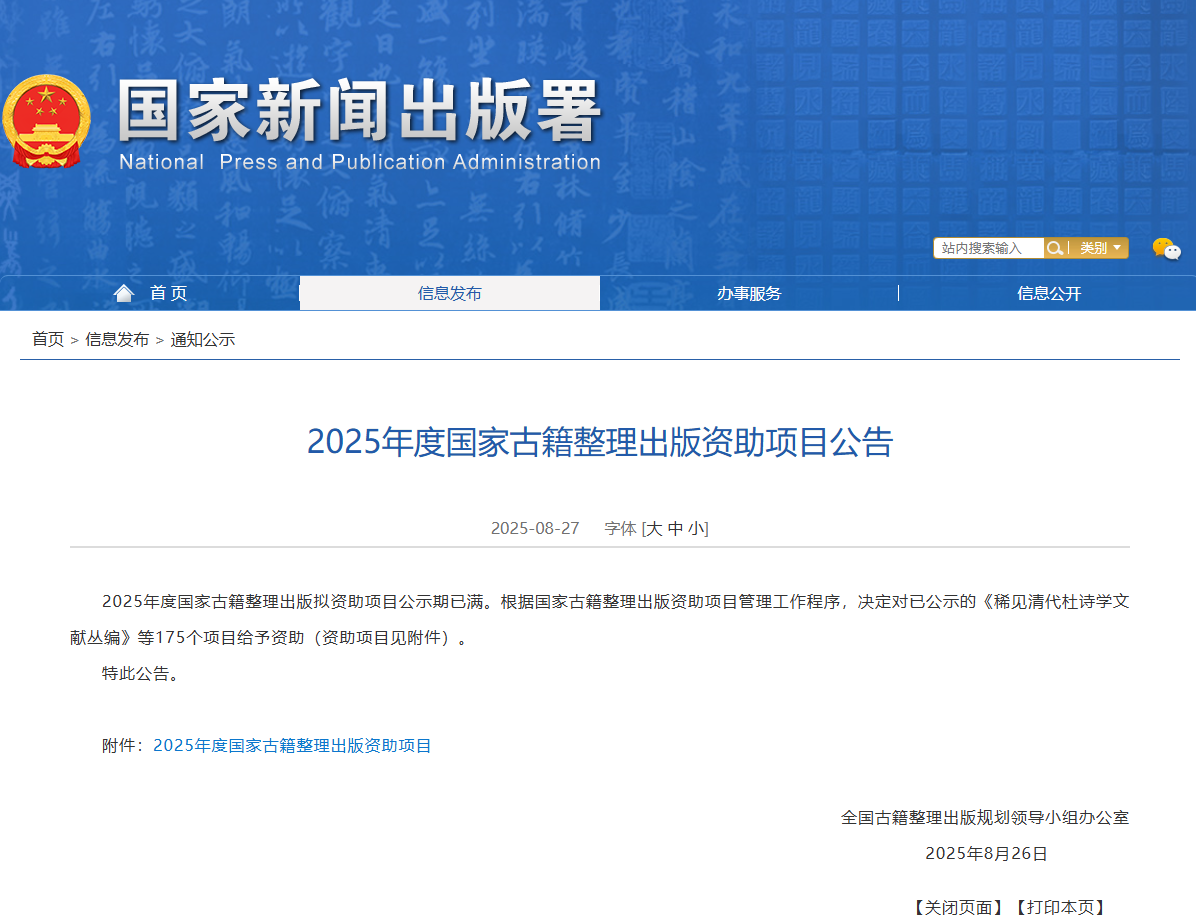Set font size to 中 (medium)
This screenshot has height=923, width=1196.
click(x=676, y=528)
